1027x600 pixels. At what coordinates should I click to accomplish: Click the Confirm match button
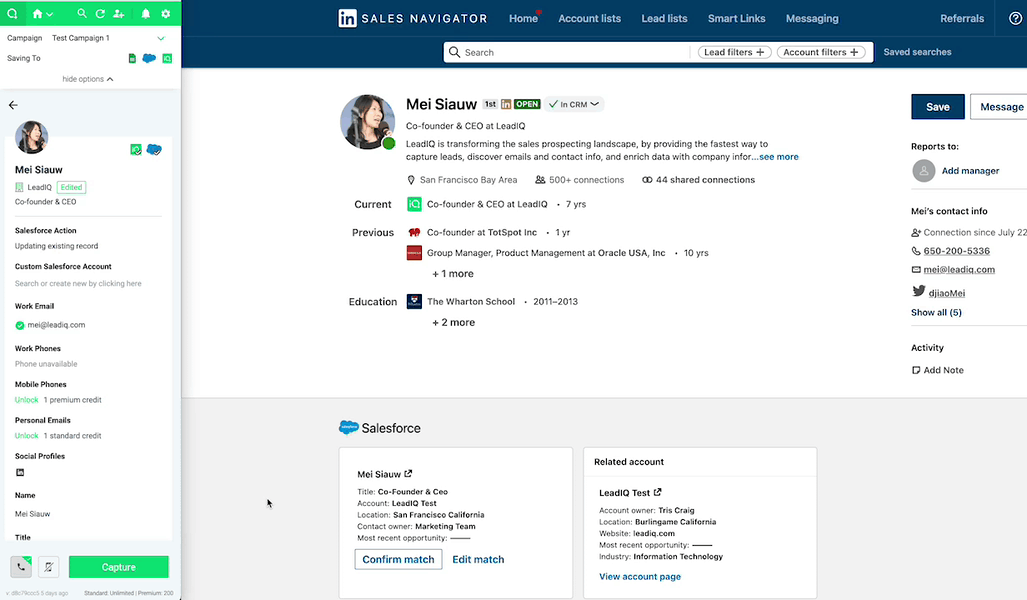pyautogui.click(x=398, y=559)
